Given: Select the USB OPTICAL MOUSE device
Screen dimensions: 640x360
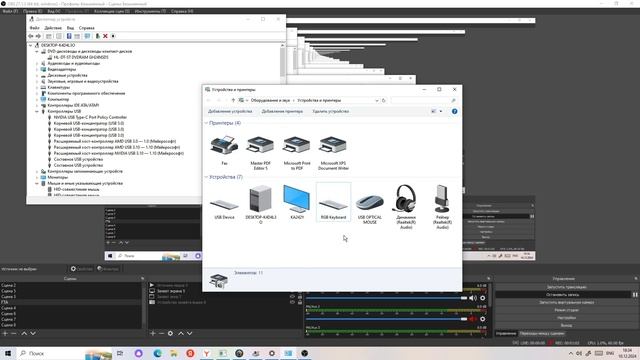Looking at the screenshot, I should [x=370, y=204].
